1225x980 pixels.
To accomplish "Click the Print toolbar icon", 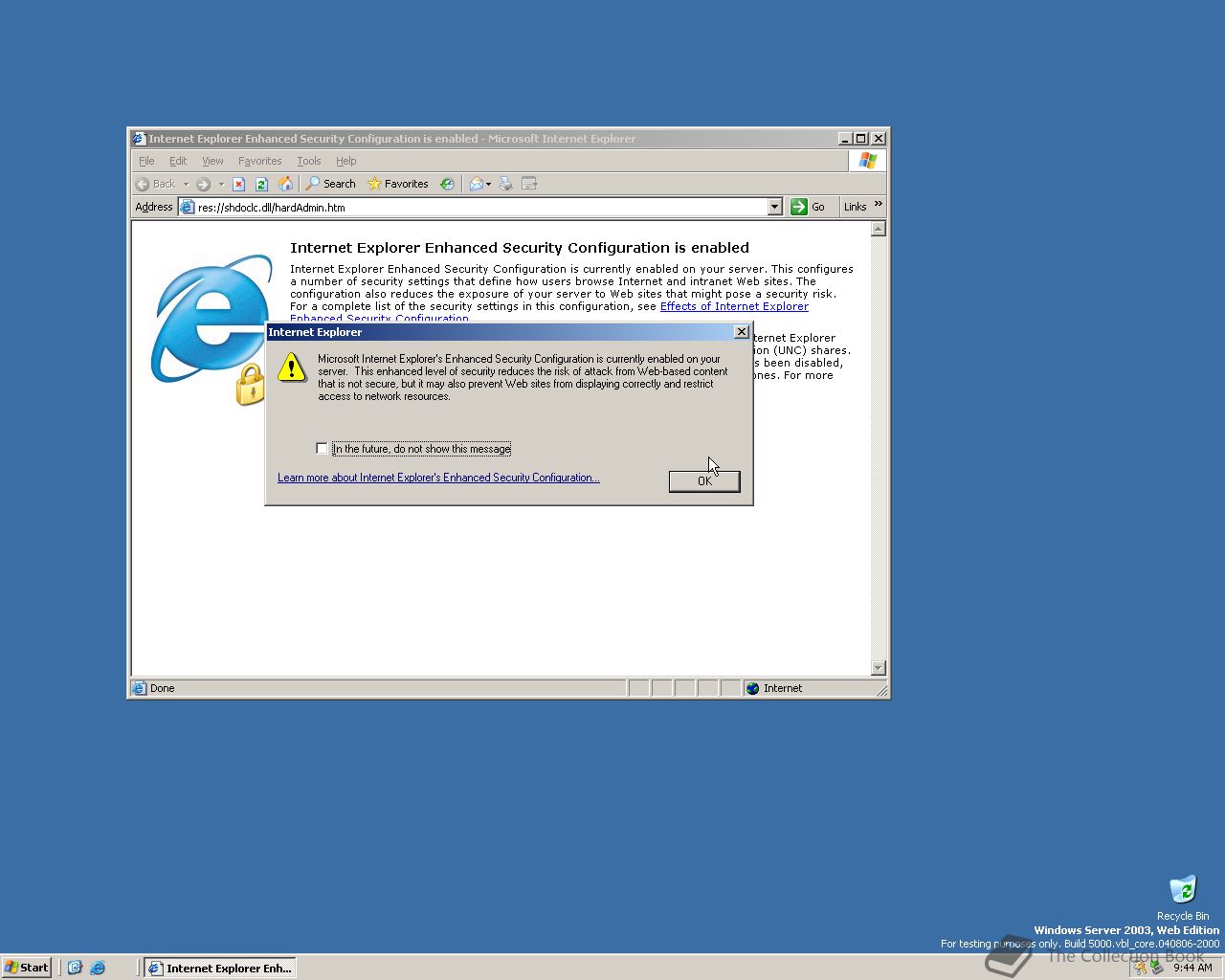I will (506, 184).
